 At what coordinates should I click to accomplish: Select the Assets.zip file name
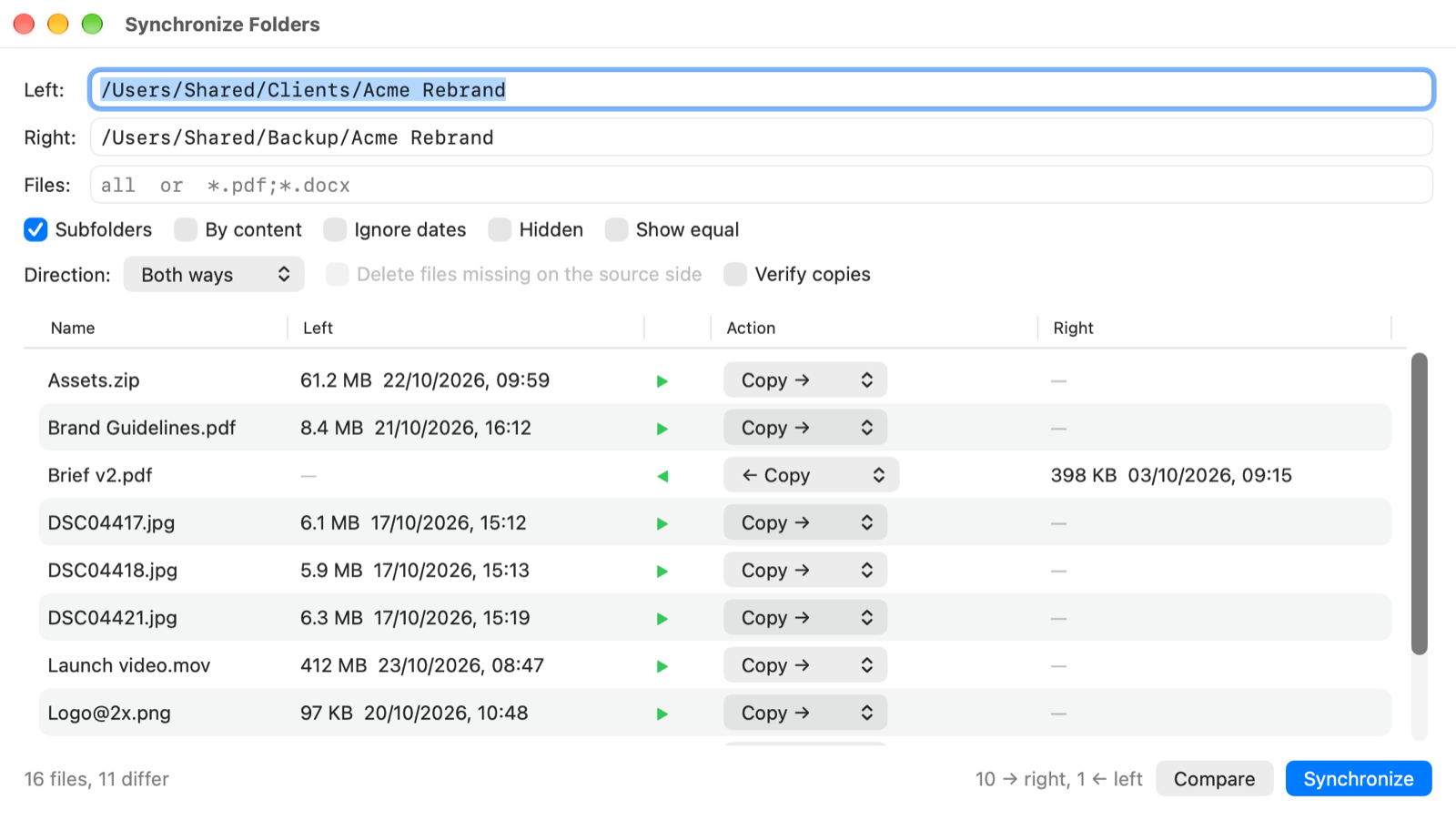[94, 380]
